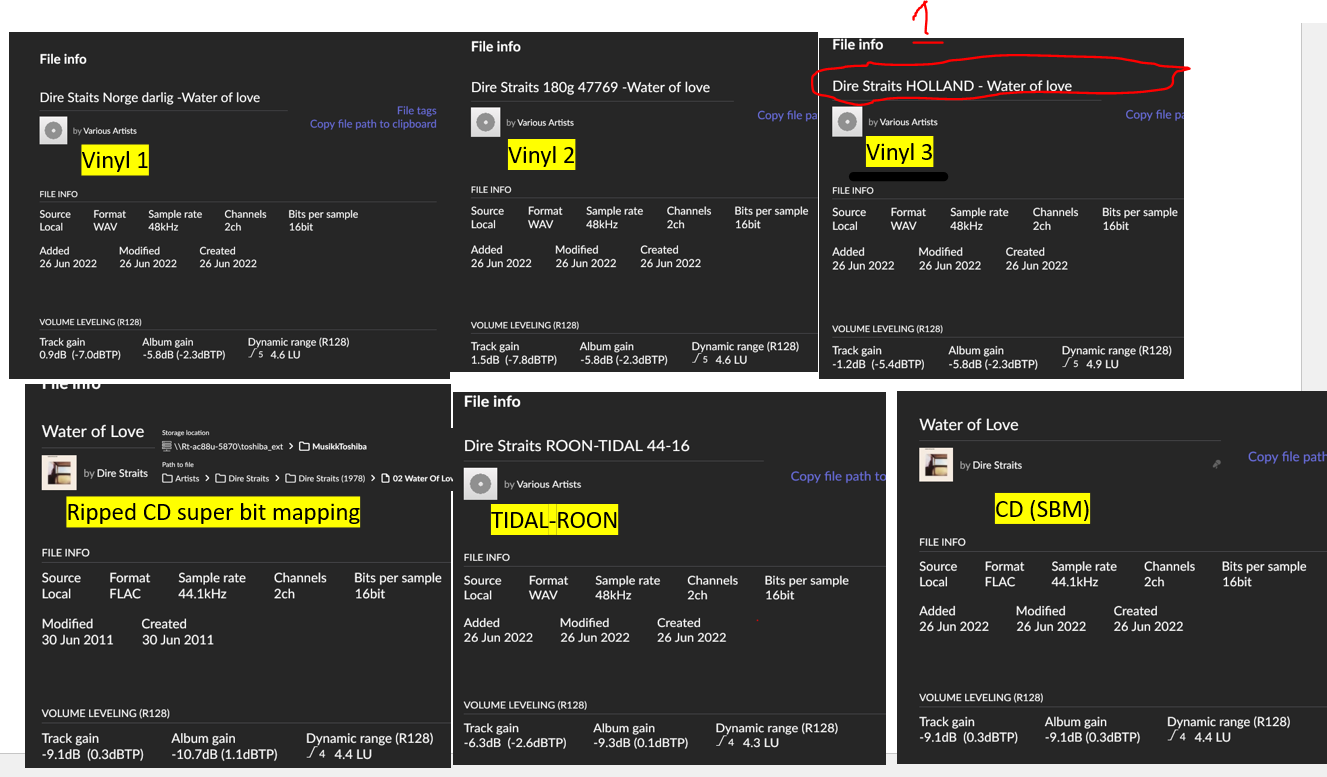Screen dimensions: 1327x777
Task: Click the 48kHz sample rate in the ROON-TIDAL panel
Action: (613, 595)
